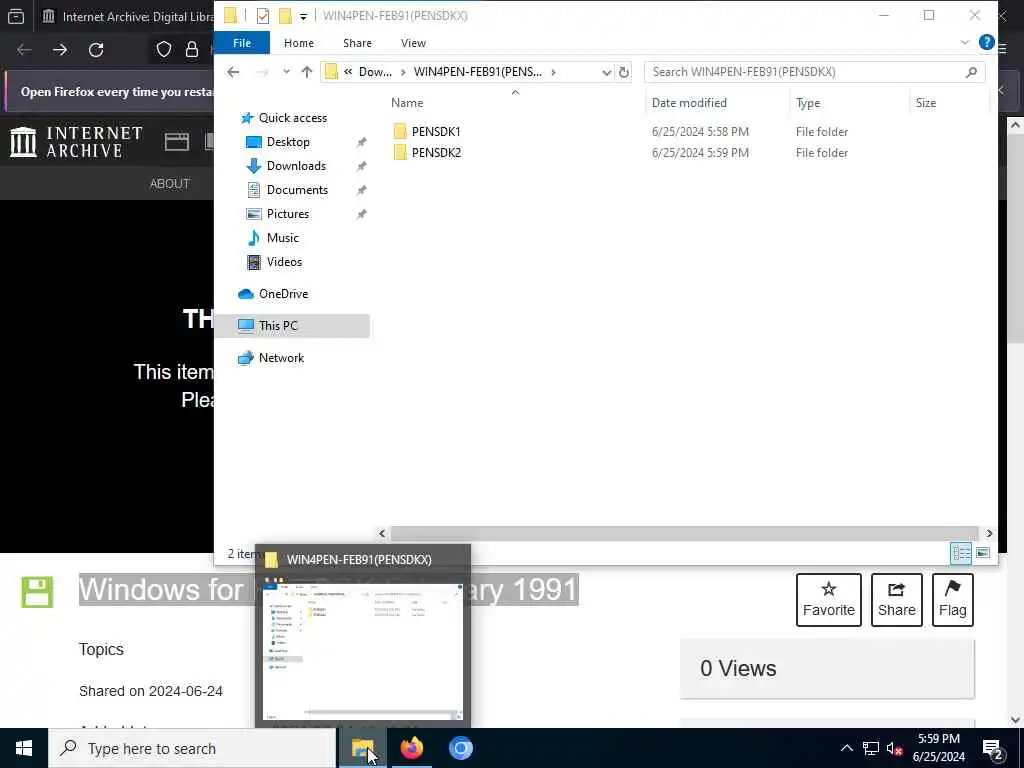Click the Properties quick access toolbar icon

[x=263, y=16]
